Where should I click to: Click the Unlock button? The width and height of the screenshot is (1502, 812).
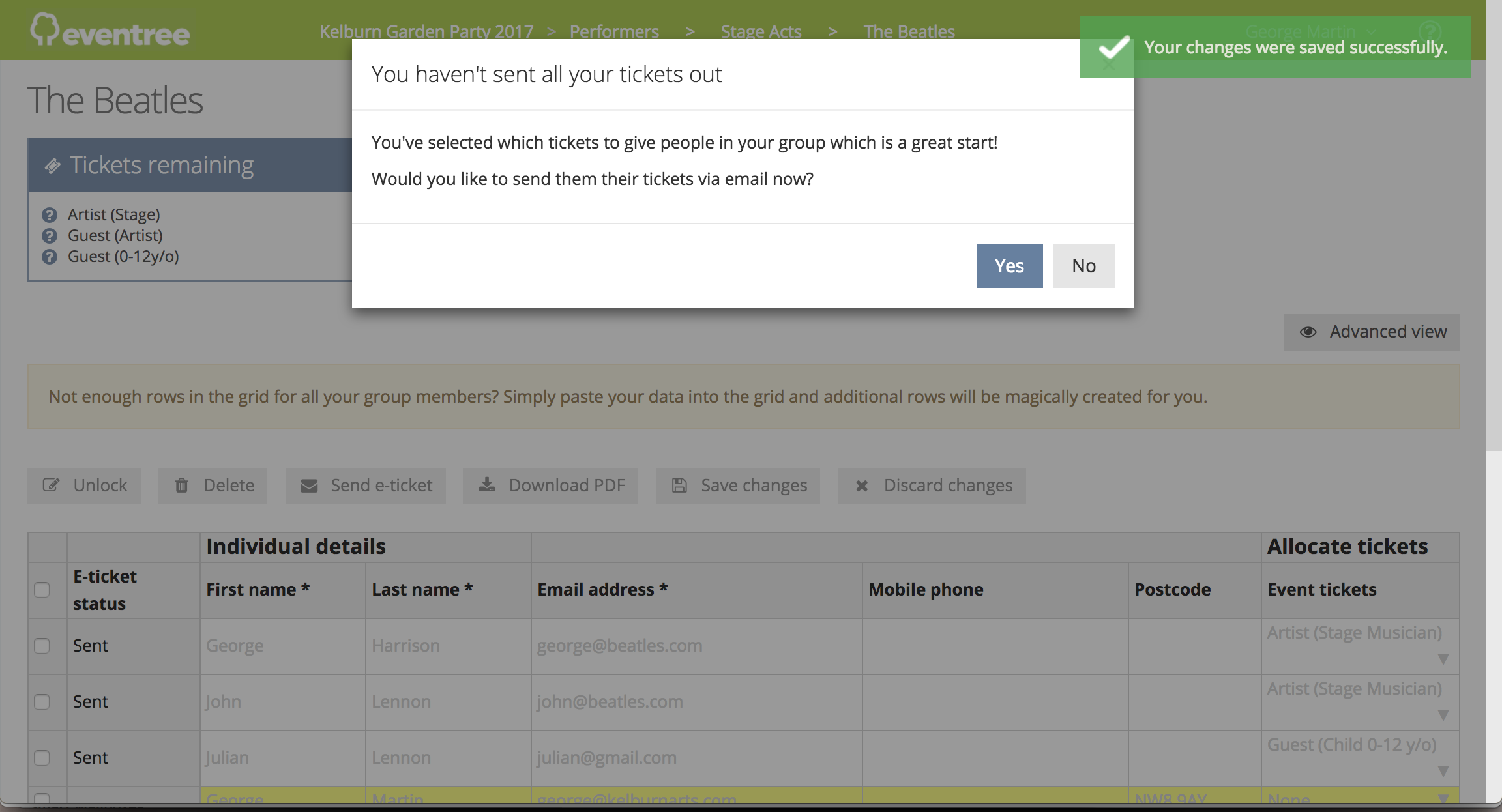pyautogui.click(x=84, y=486)
